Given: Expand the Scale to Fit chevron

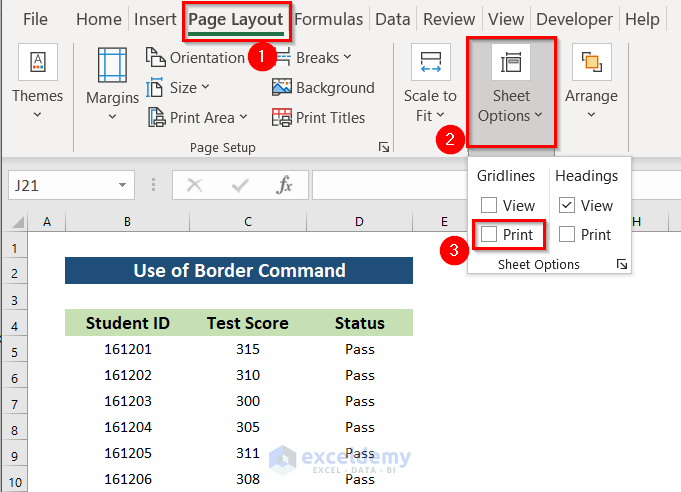Looking at the screenshot, I should (440, 115).
